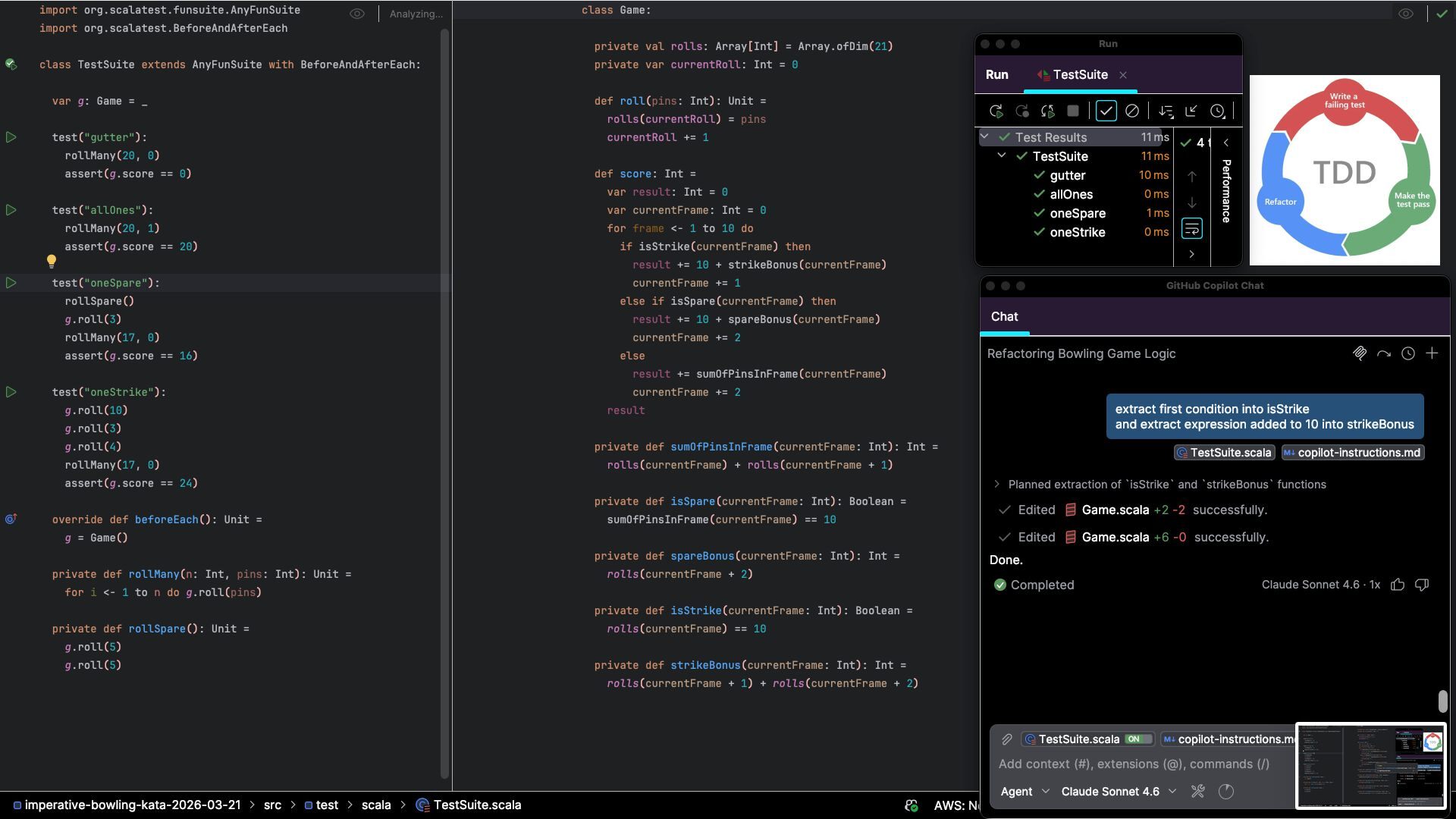
Task: Open Game.scala +6 -0 edit link
Action: click(x=1115, y=537)
